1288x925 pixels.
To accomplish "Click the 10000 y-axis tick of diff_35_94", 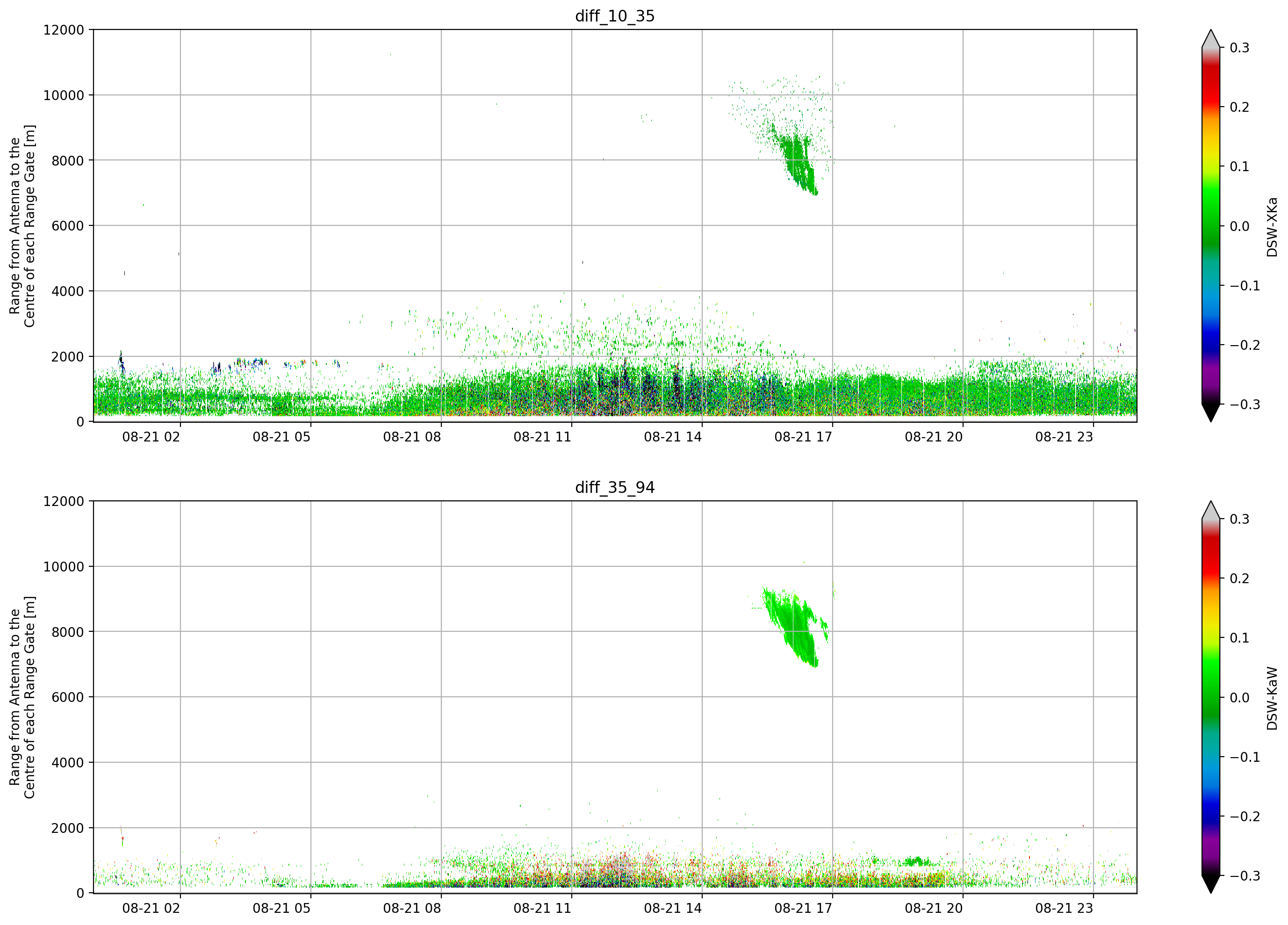I will (64, 567).
